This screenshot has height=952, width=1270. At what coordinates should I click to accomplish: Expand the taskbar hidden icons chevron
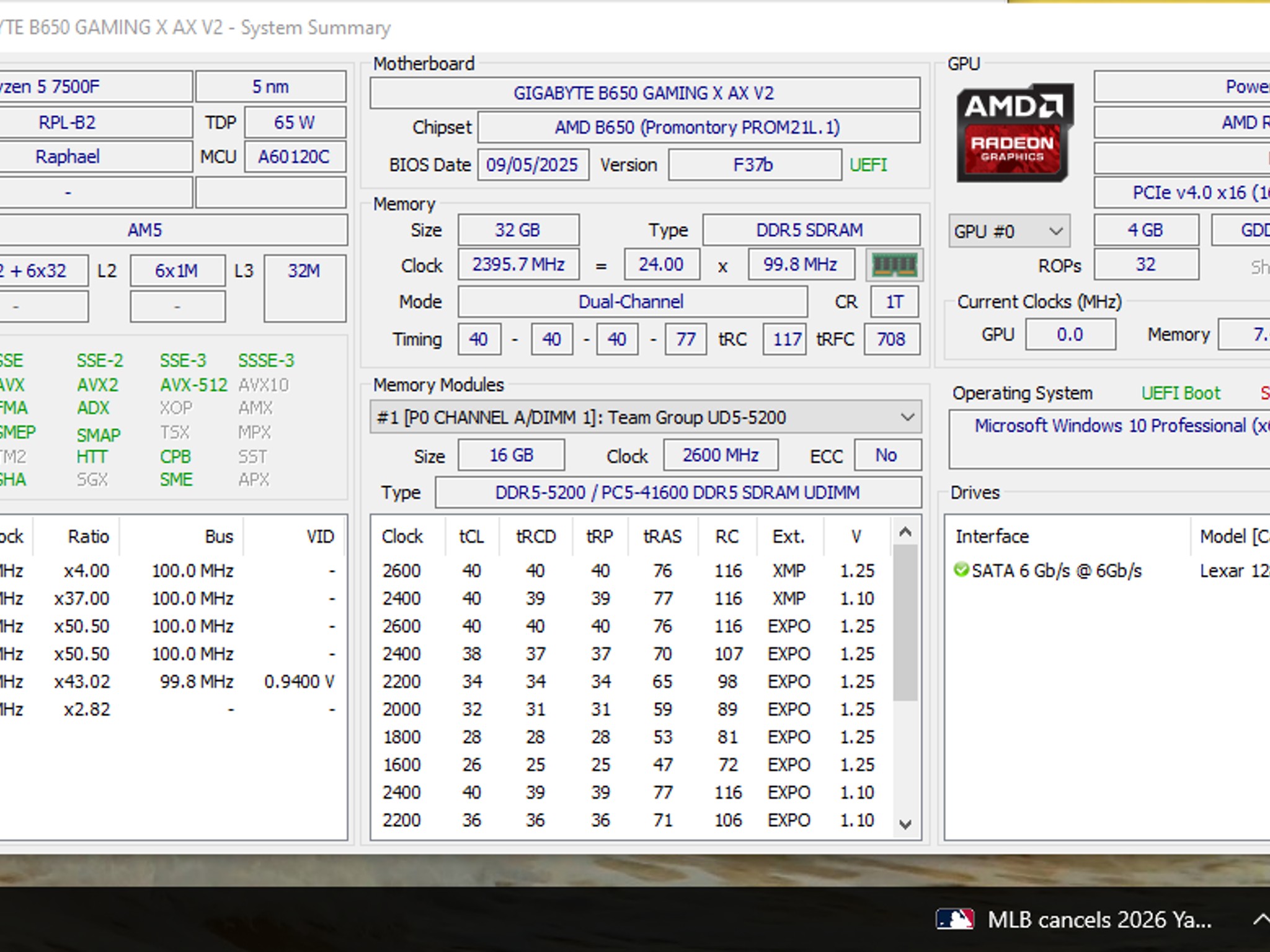[1261, 919]
